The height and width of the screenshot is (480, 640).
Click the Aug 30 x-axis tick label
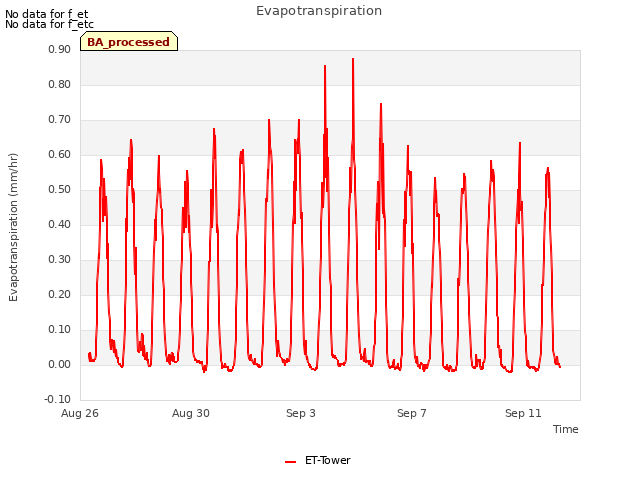191,413
